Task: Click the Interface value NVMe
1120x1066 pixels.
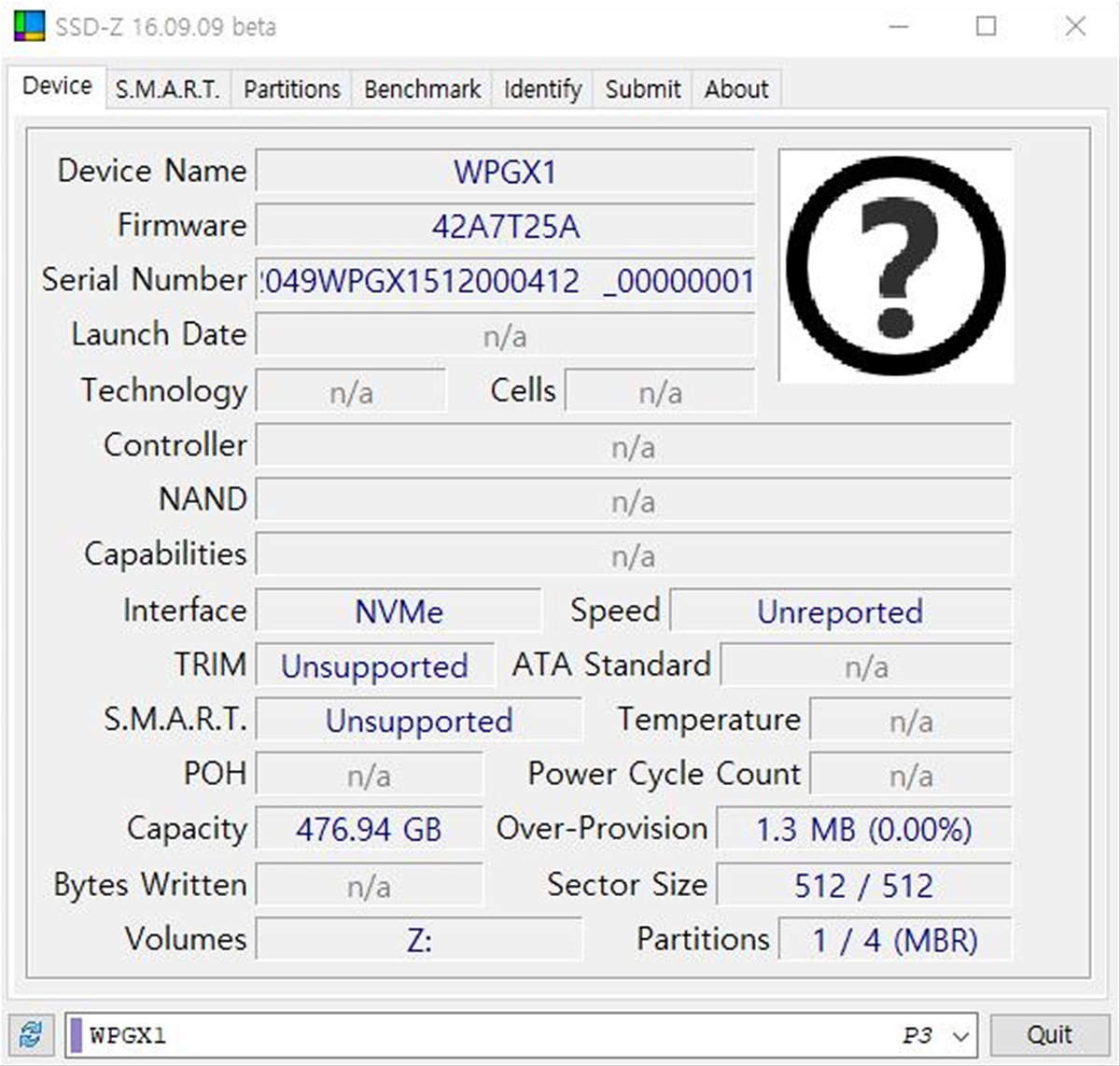Action: [x=399, y=611]
